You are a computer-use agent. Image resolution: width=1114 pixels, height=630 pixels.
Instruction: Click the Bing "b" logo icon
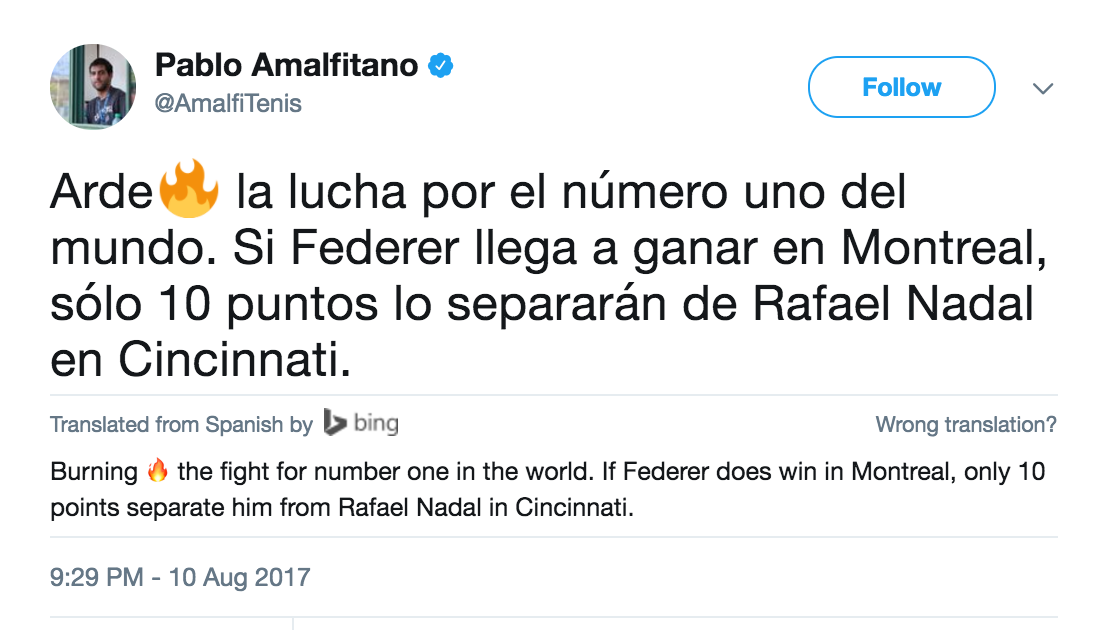pyautogui.click(x=334, y=423)
